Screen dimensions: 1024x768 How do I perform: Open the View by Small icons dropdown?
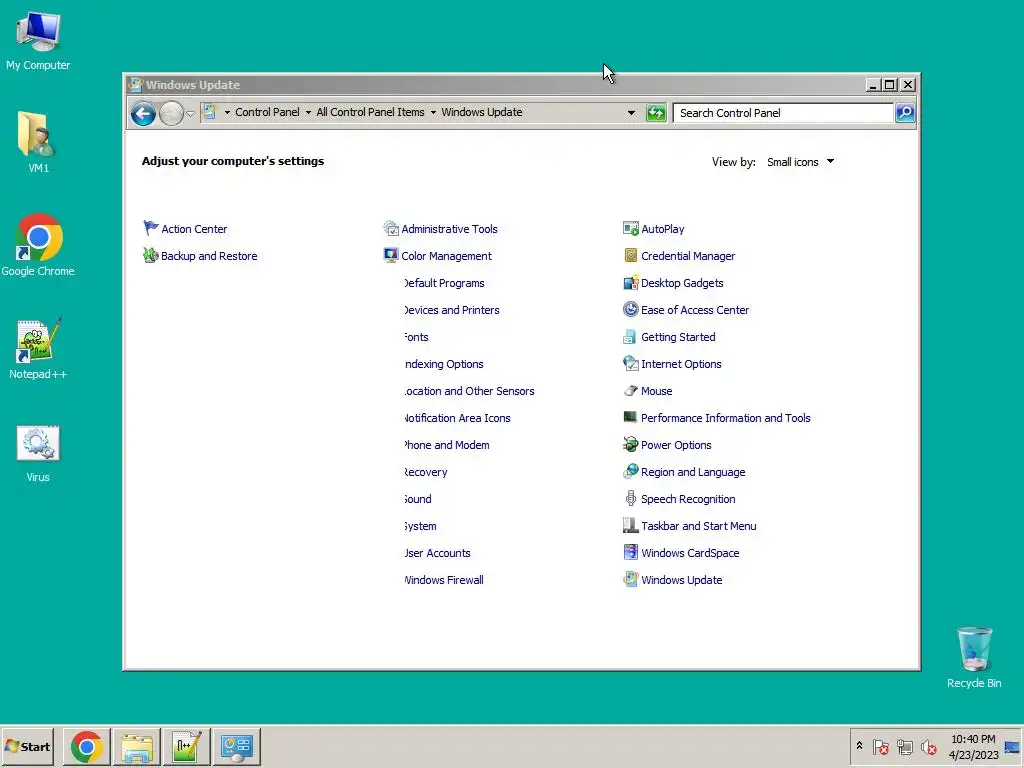(801, 162)
